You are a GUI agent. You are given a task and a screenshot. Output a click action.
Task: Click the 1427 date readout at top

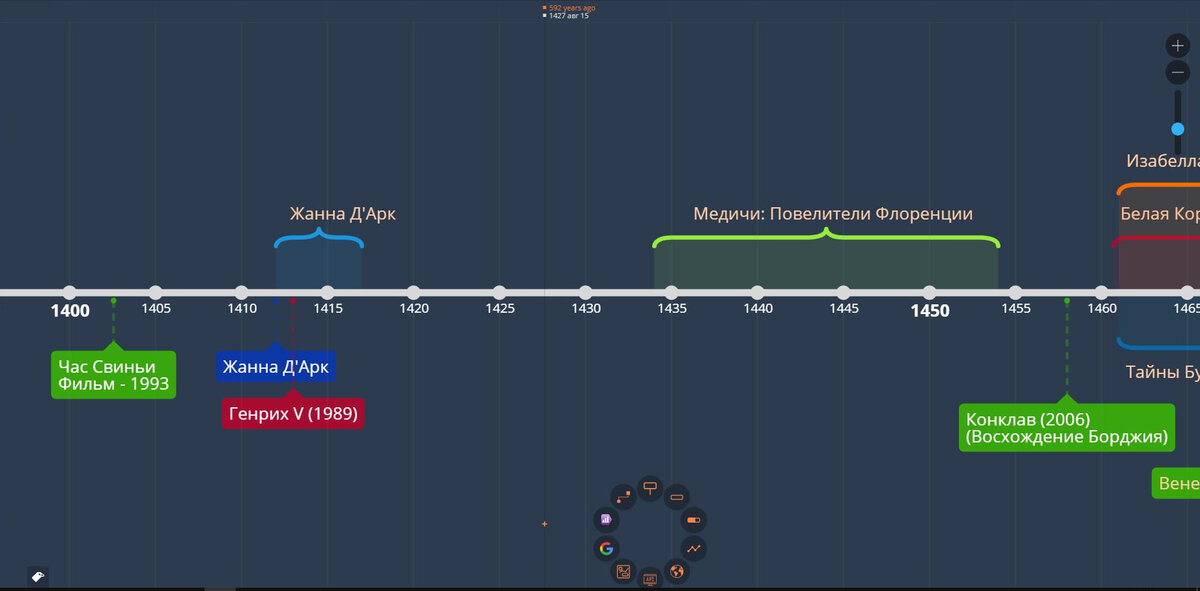coord(569,16)
